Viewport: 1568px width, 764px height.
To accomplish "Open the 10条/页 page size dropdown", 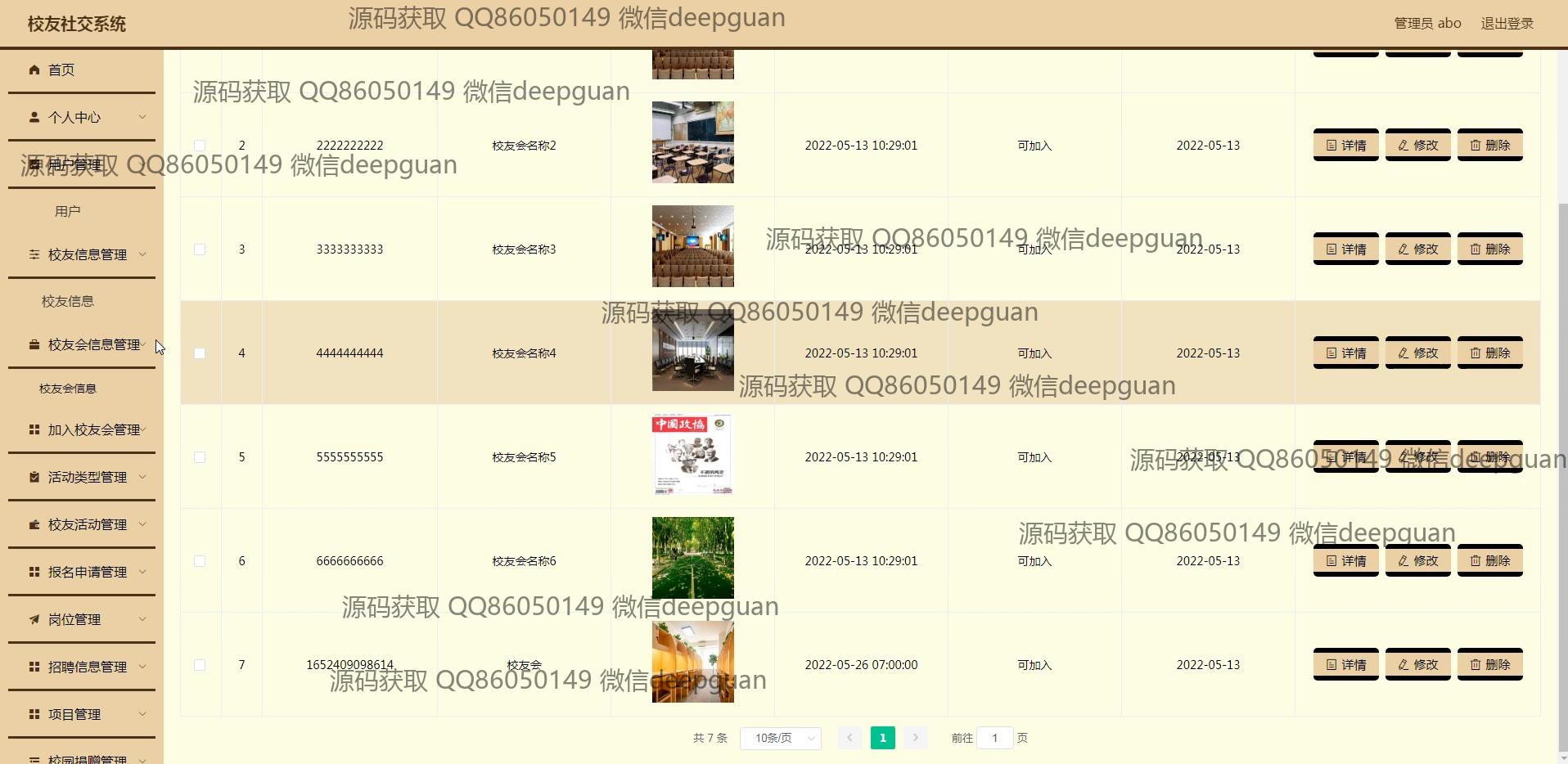I will [x=781, y=738].
